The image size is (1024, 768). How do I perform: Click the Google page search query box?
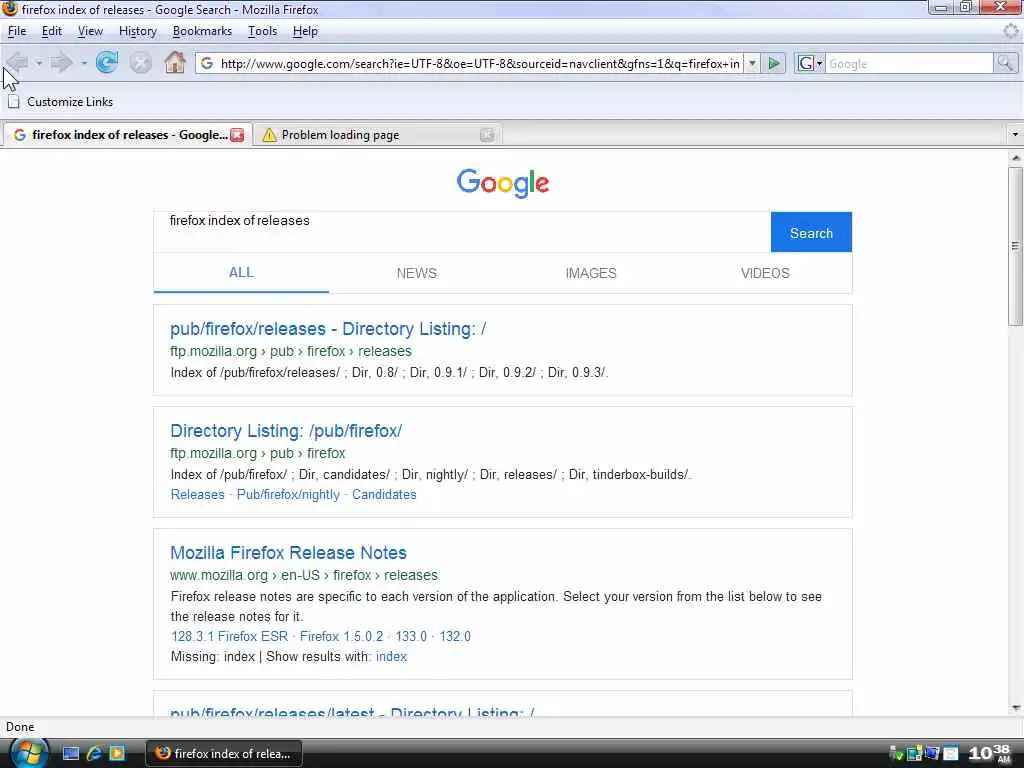pos(462,232)
